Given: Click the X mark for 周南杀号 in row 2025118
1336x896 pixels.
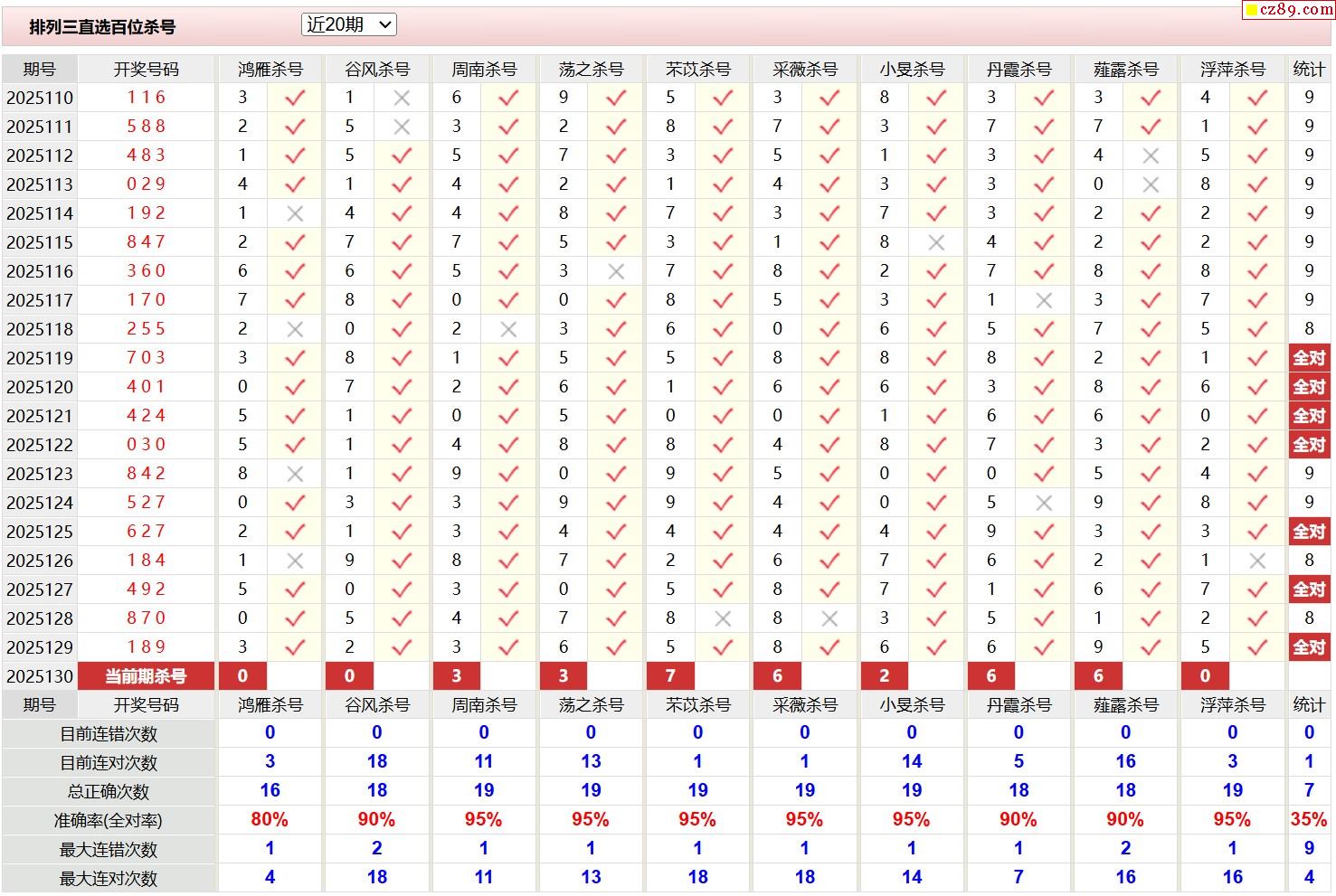Looking at the screenshot, I should click(x=508, y=329).
